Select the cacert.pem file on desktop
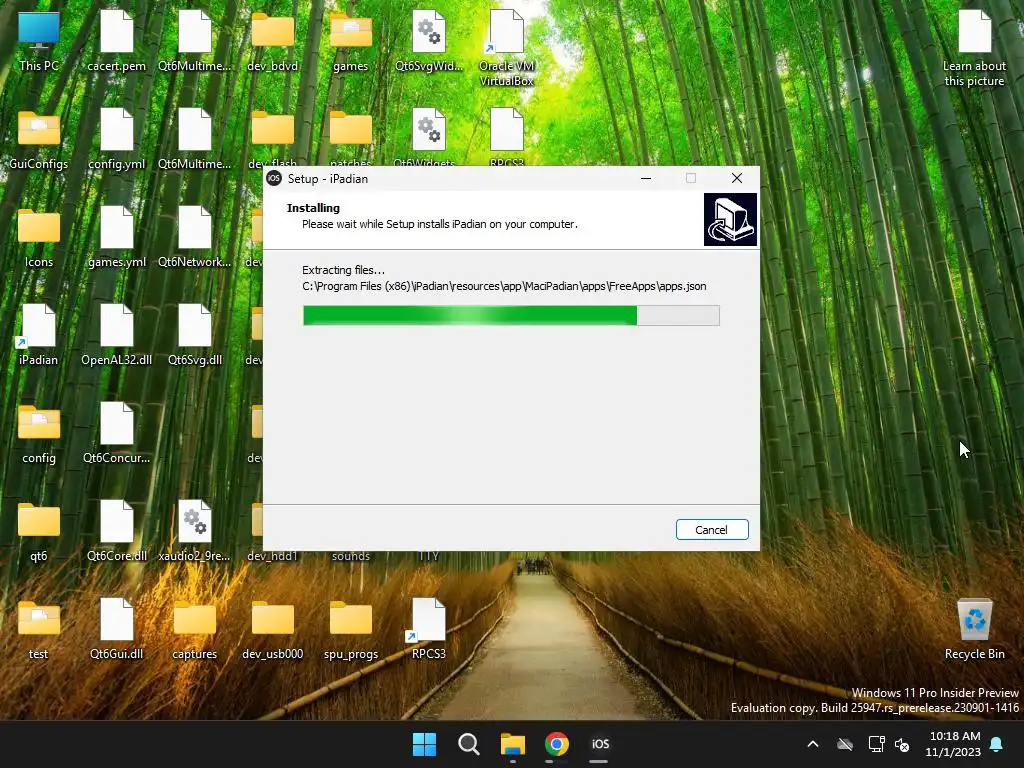This screenshot has height=768, width=1024. pyautogui.click(x=117, y=41)
